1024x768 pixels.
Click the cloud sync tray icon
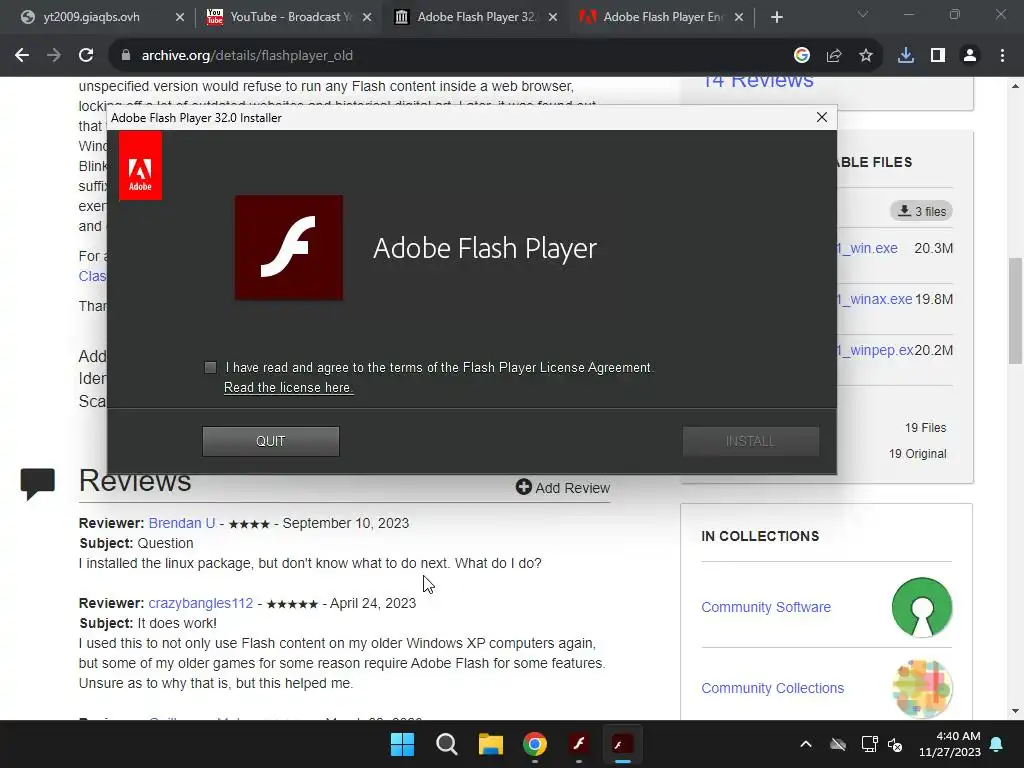(x=838, y=744)
